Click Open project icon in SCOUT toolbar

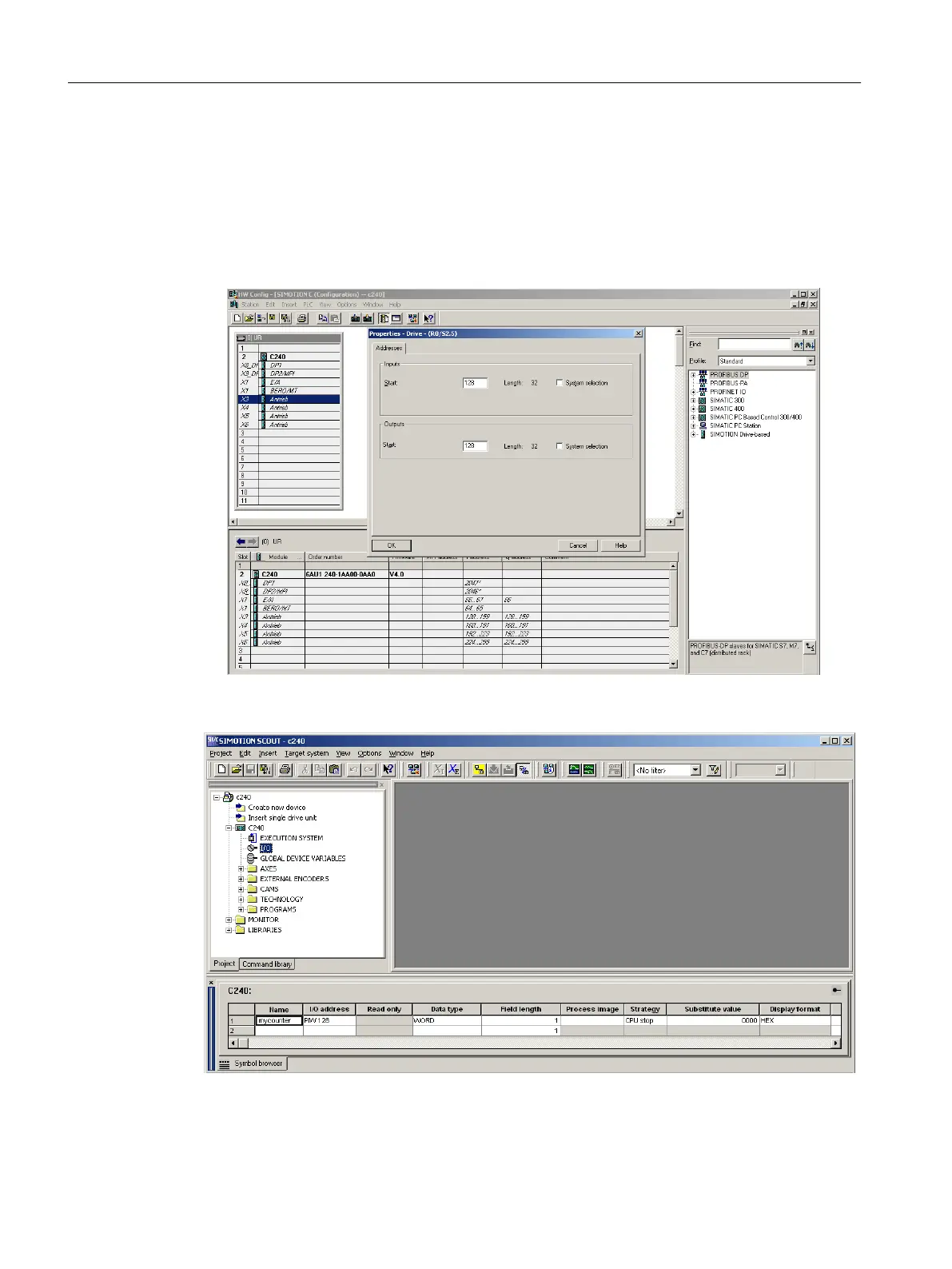point(236,769)
